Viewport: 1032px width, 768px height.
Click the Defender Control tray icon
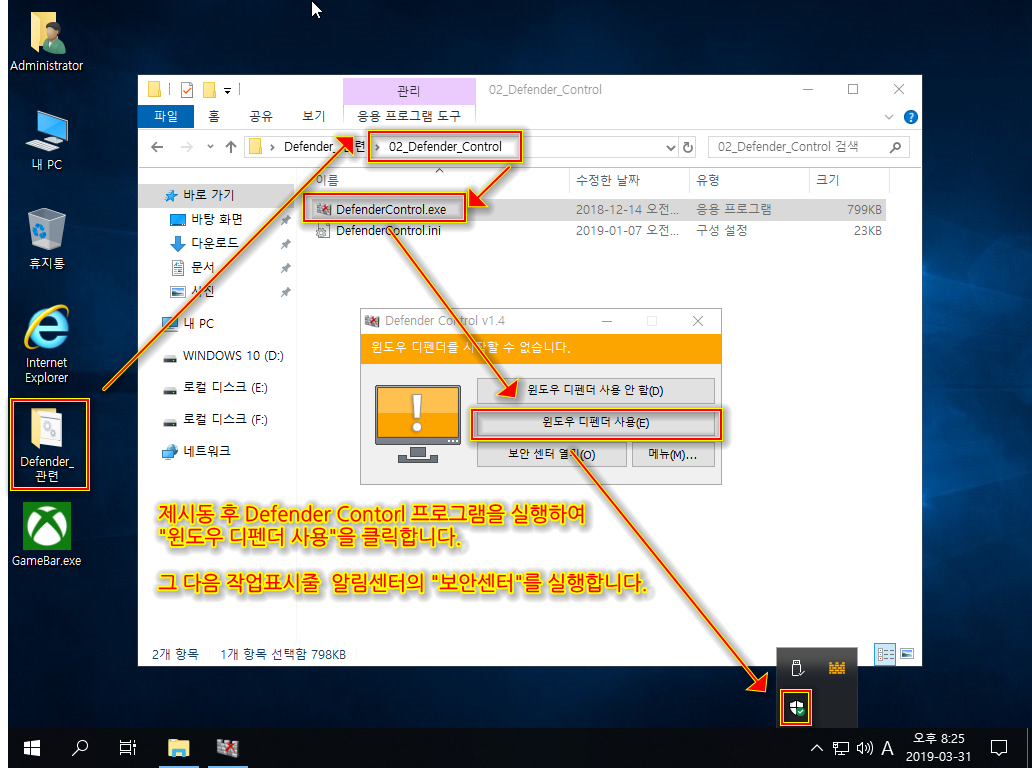(837, 668)
